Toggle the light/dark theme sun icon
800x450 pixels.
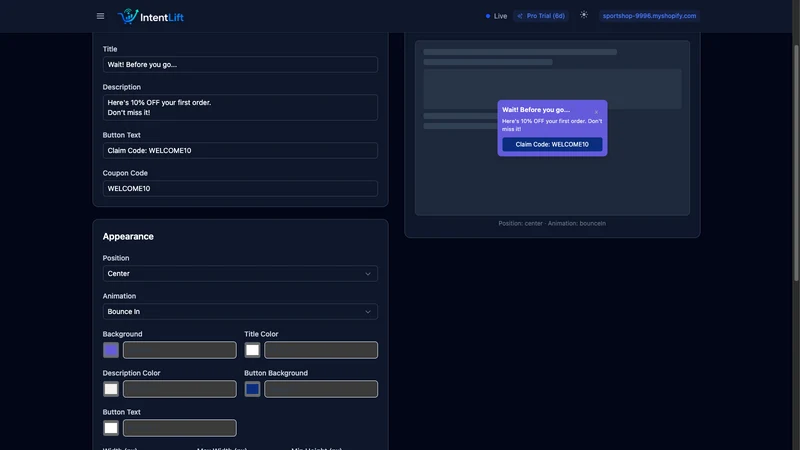[x=584, y=15]
